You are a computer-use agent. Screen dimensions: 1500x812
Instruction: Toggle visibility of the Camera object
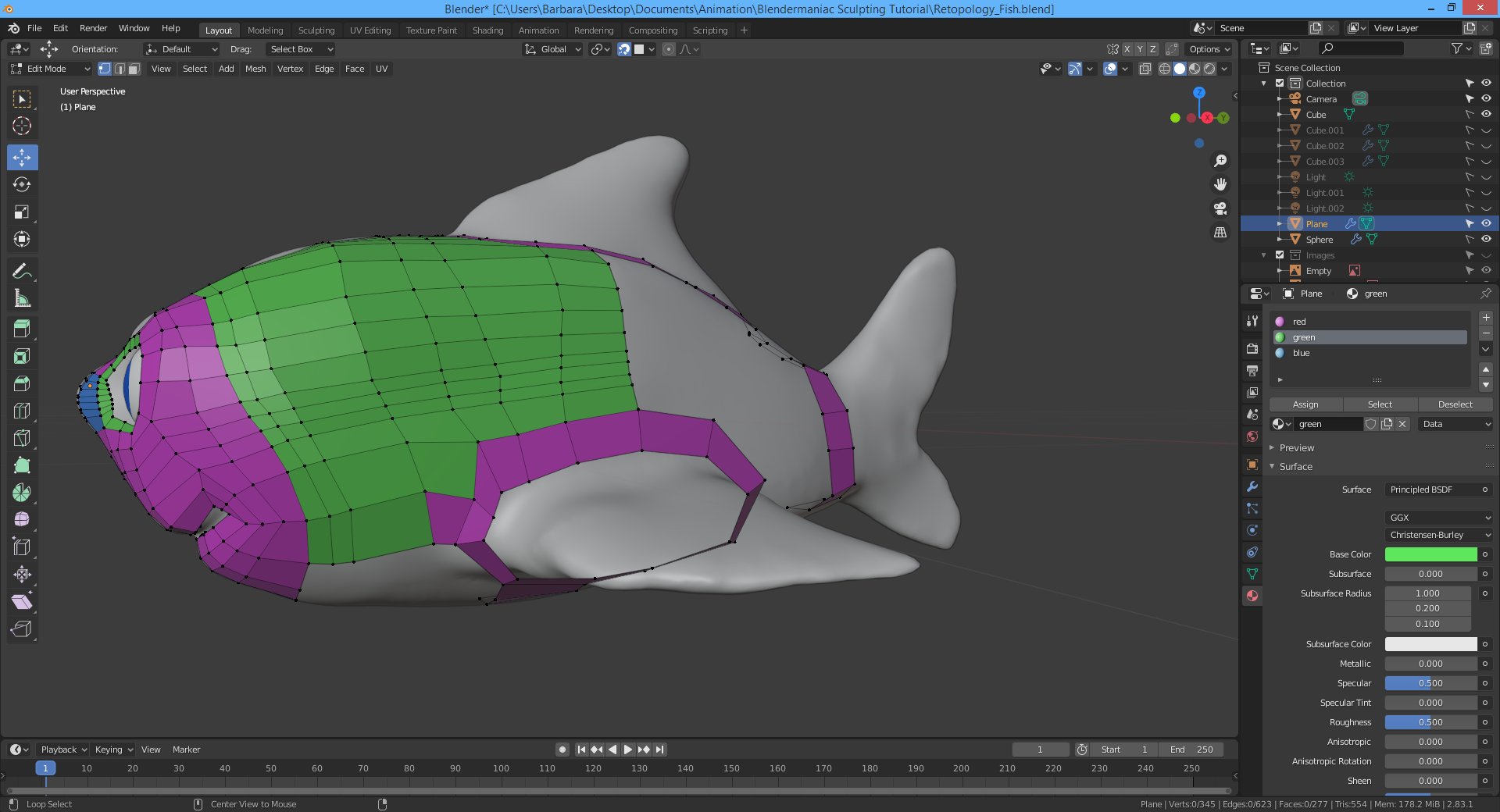pyautogui.click(x=1486, y=99)
